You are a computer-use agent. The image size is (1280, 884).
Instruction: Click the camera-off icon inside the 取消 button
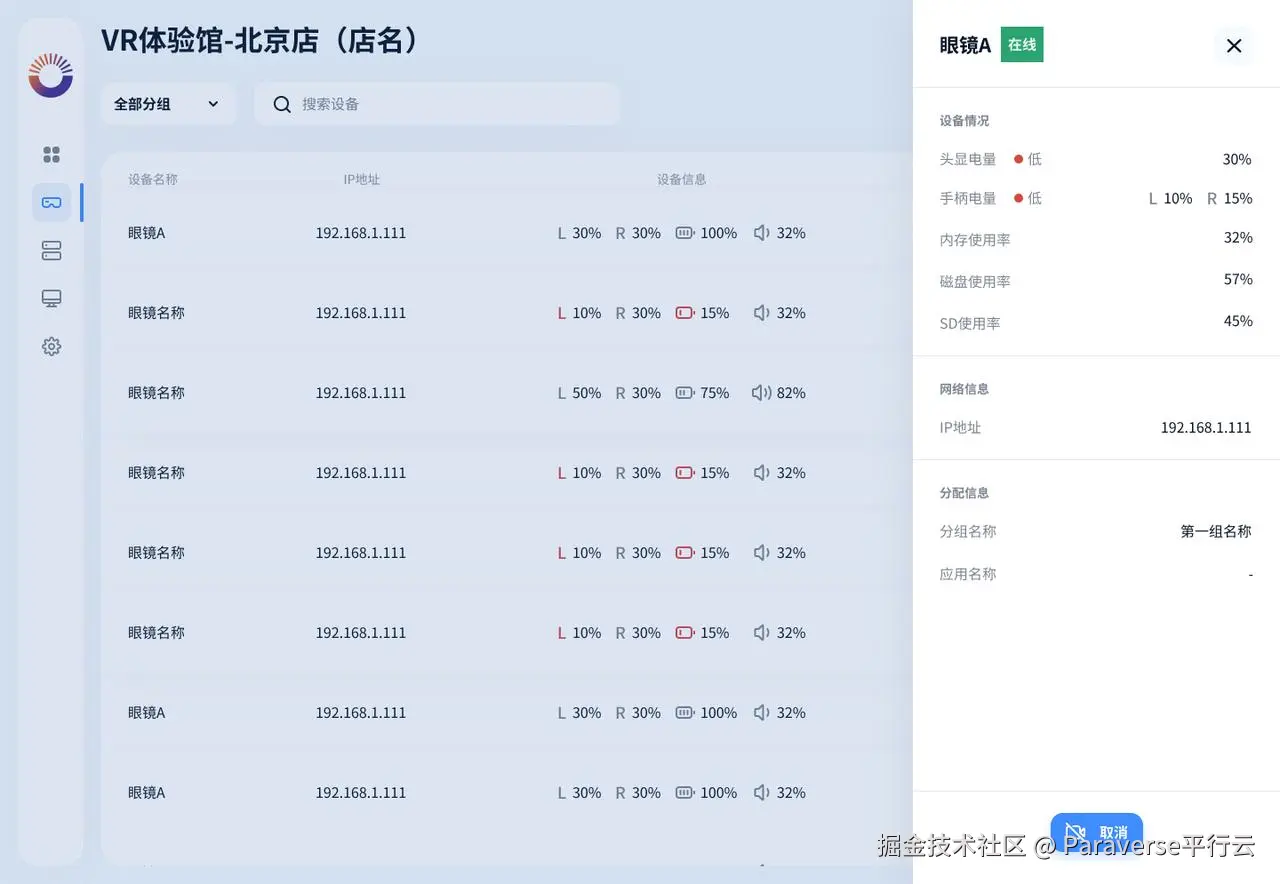pyautogui.click(x=1075, y=832)
